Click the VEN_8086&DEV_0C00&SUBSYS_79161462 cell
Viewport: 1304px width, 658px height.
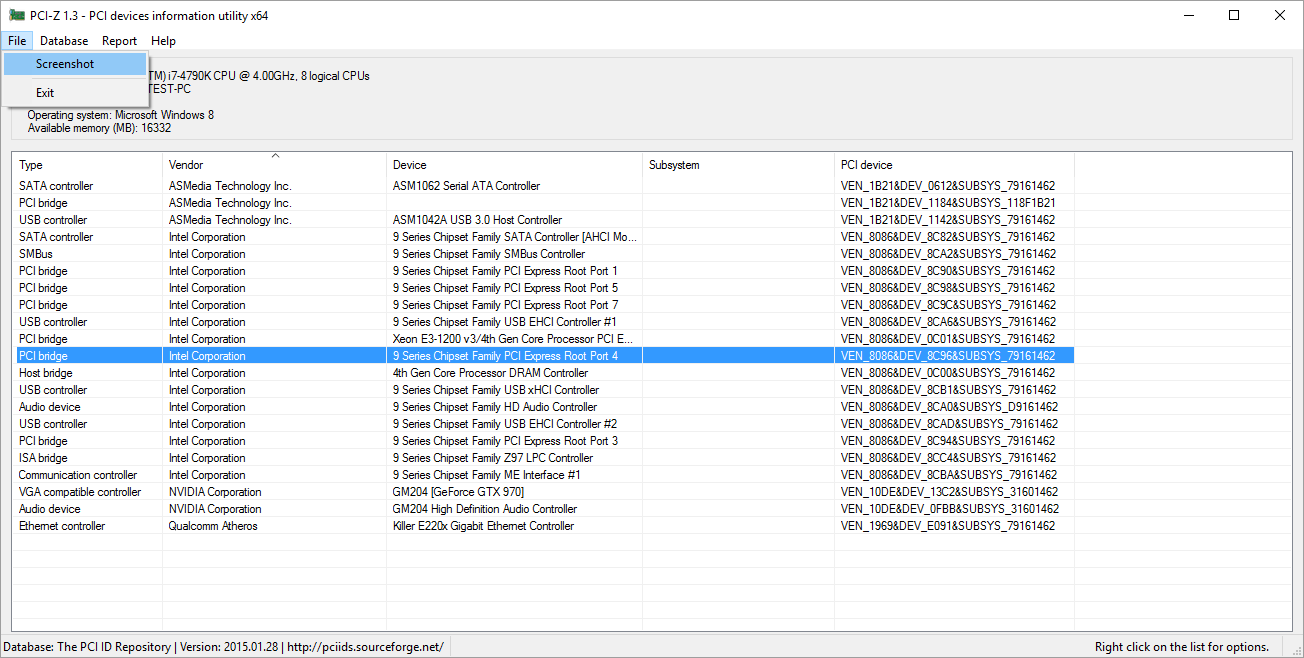pyautogui.click(x=948, y=373)
